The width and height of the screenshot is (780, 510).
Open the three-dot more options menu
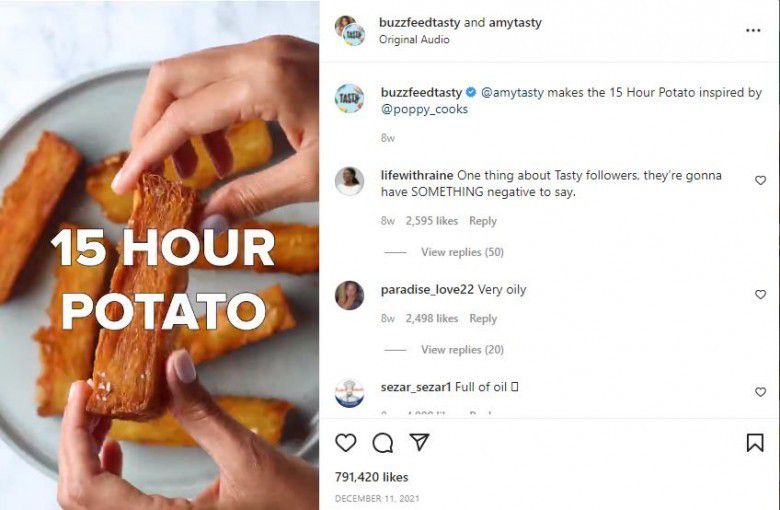[753, 31]
